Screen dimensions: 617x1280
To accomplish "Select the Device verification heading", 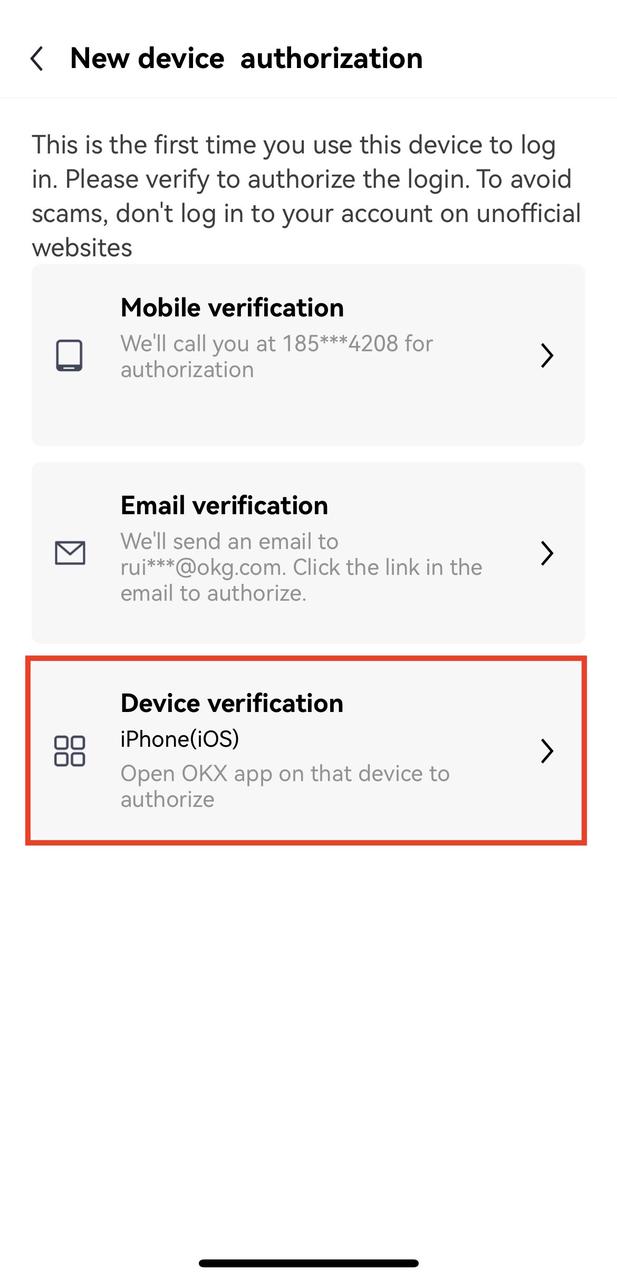I will coord(232,703).
